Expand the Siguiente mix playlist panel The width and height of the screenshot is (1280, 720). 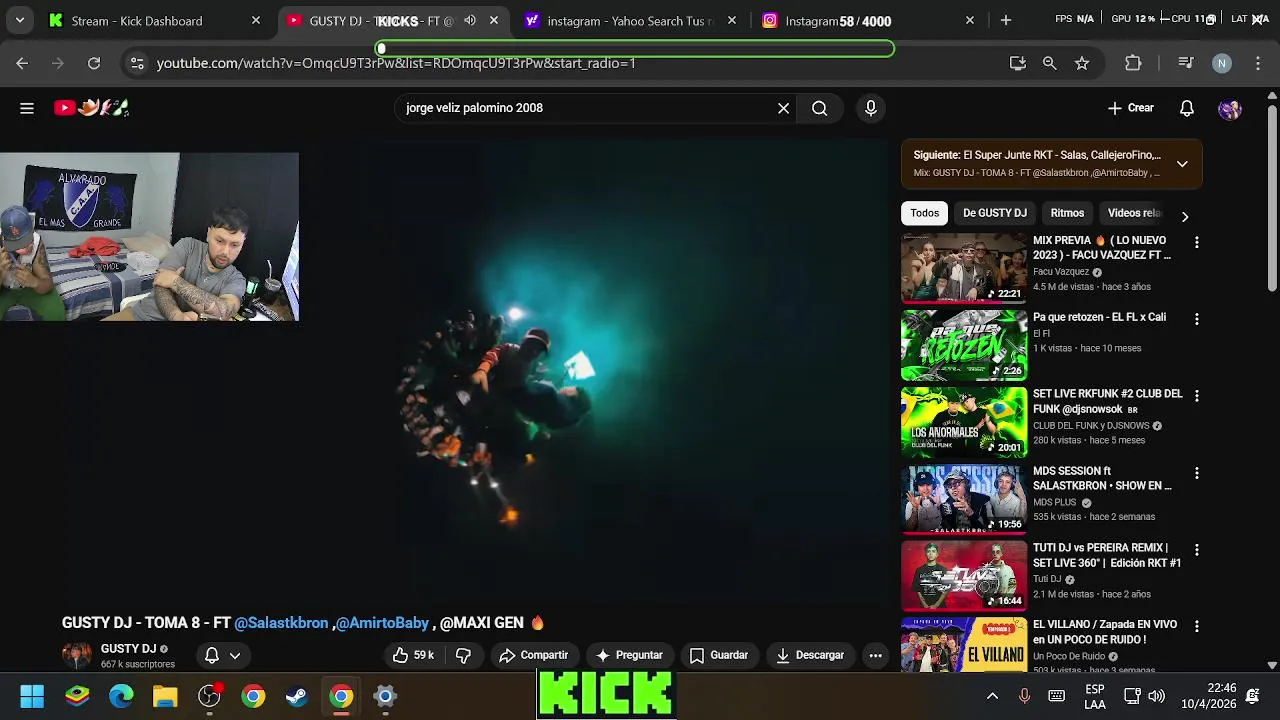point(1182,164)
